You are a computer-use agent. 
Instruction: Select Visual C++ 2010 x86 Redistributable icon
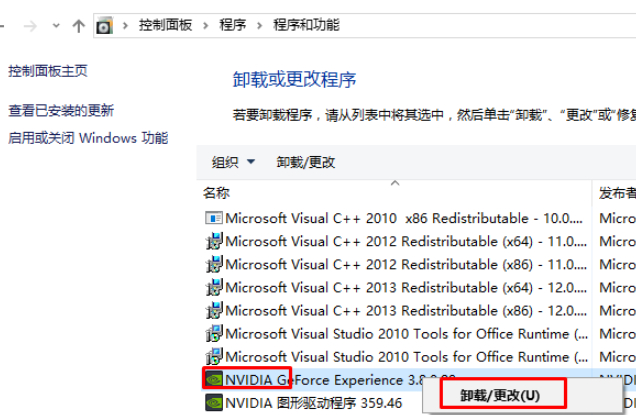(214, 218)
